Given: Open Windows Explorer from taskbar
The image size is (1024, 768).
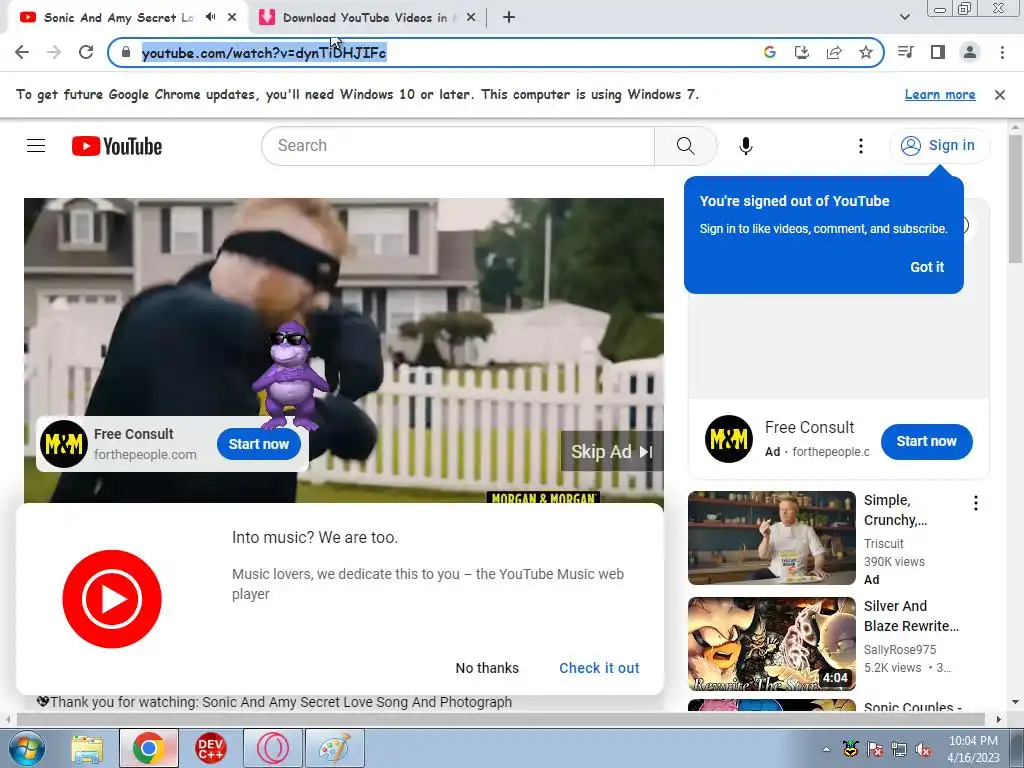Looking at the screenshot, I should (87, 748).
